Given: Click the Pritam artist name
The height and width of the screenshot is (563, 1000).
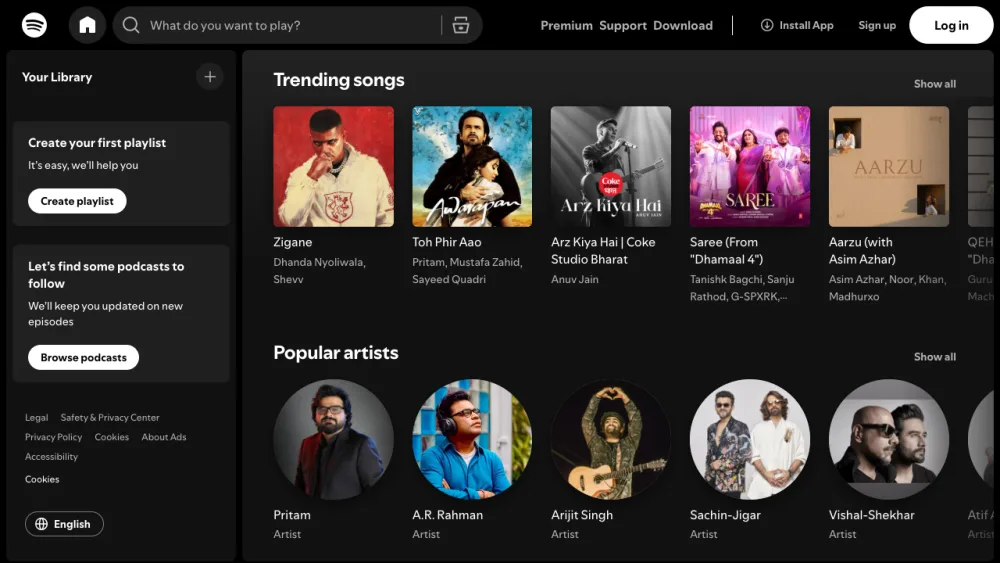Looking at the screenshot, I should pos(292,515).
